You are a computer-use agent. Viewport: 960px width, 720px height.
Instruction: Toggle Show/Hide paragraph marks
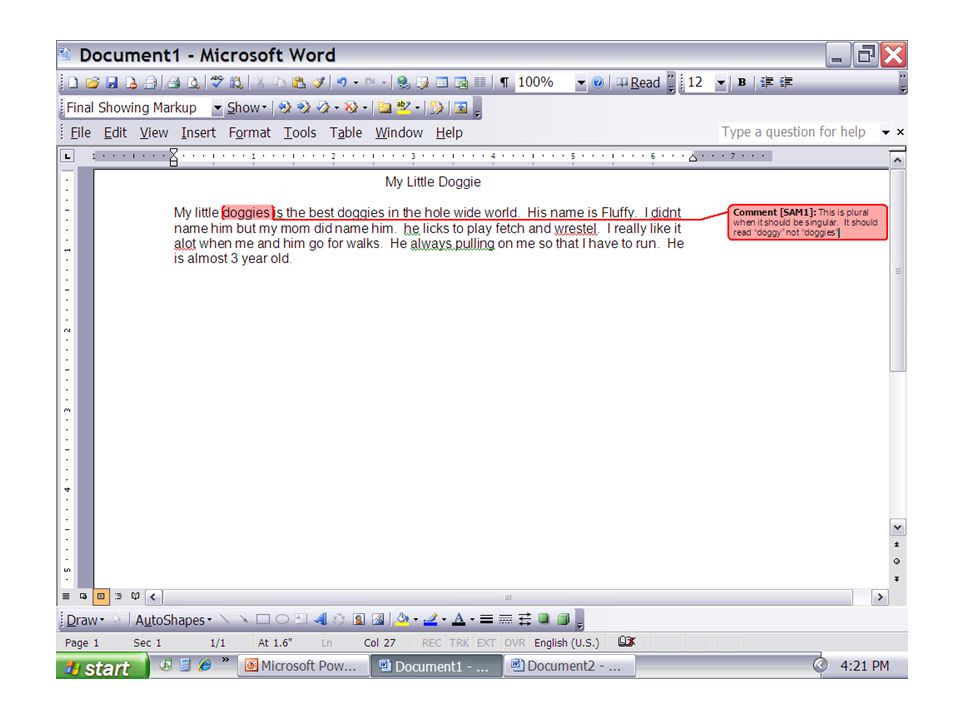(x=504, y=83)
